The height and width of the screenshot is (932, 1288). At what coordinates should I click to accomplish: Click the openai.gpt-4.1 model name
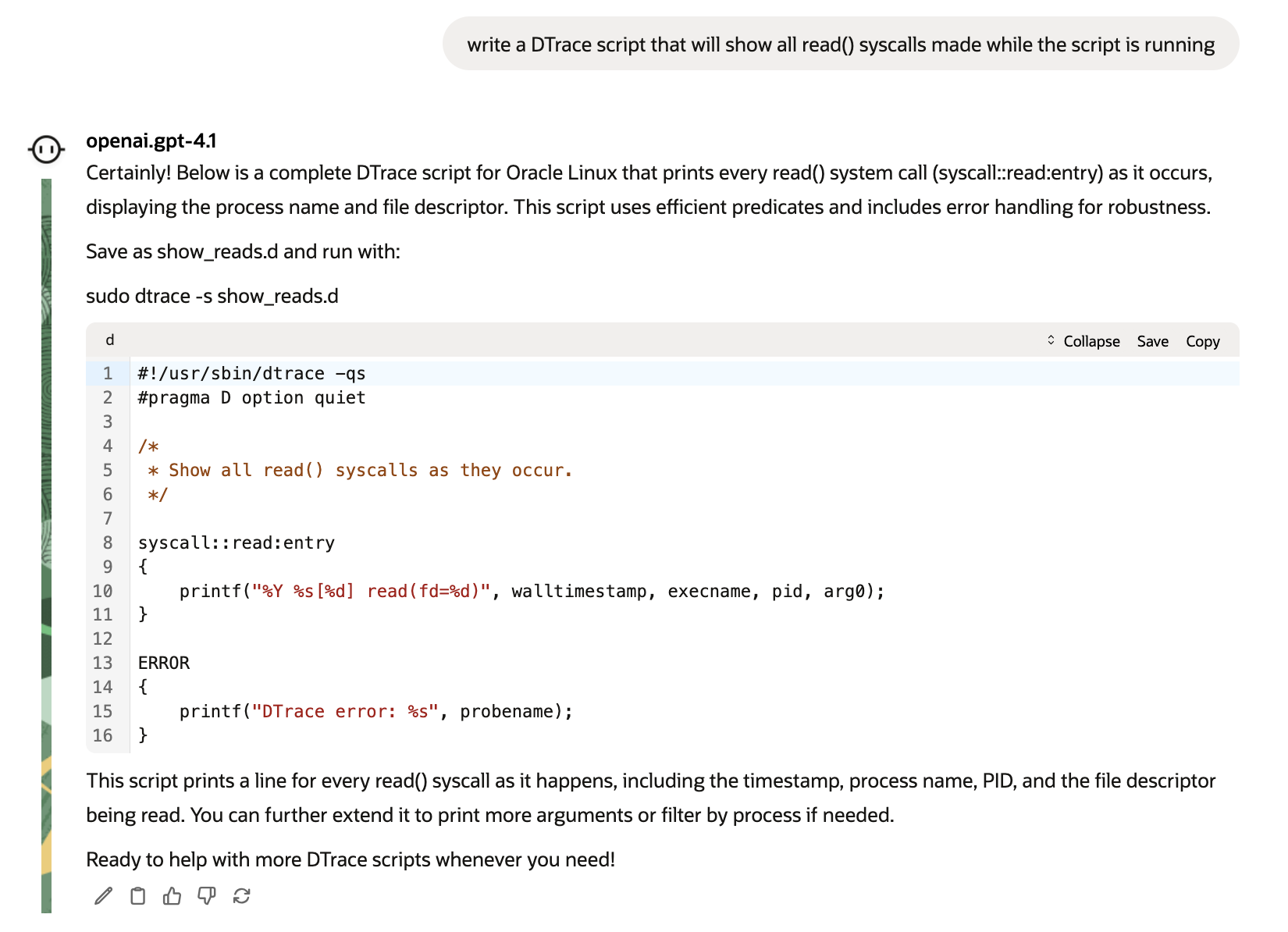[151, 141]
